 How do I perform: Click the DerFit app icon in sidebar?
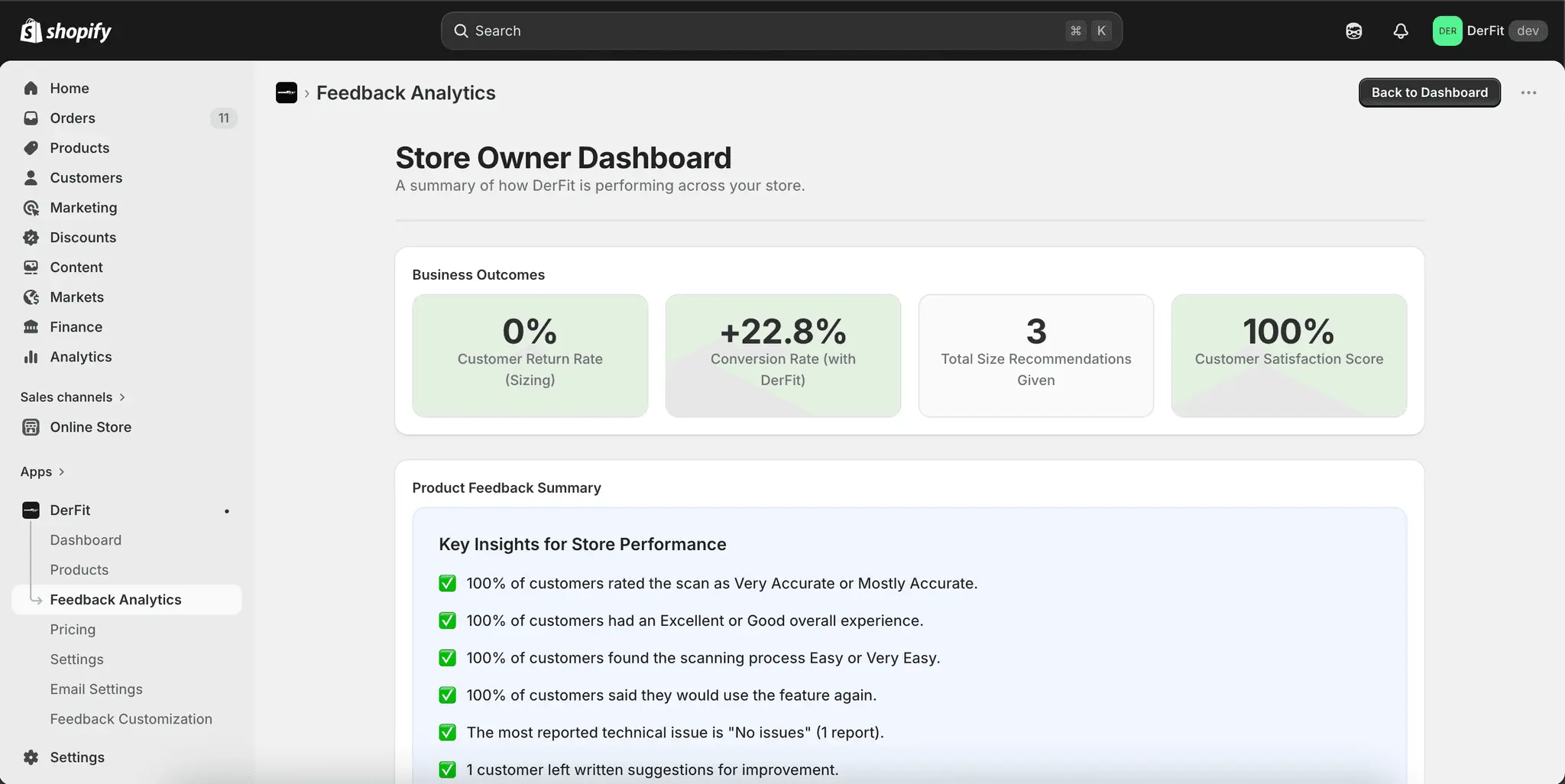pos(31,510)
